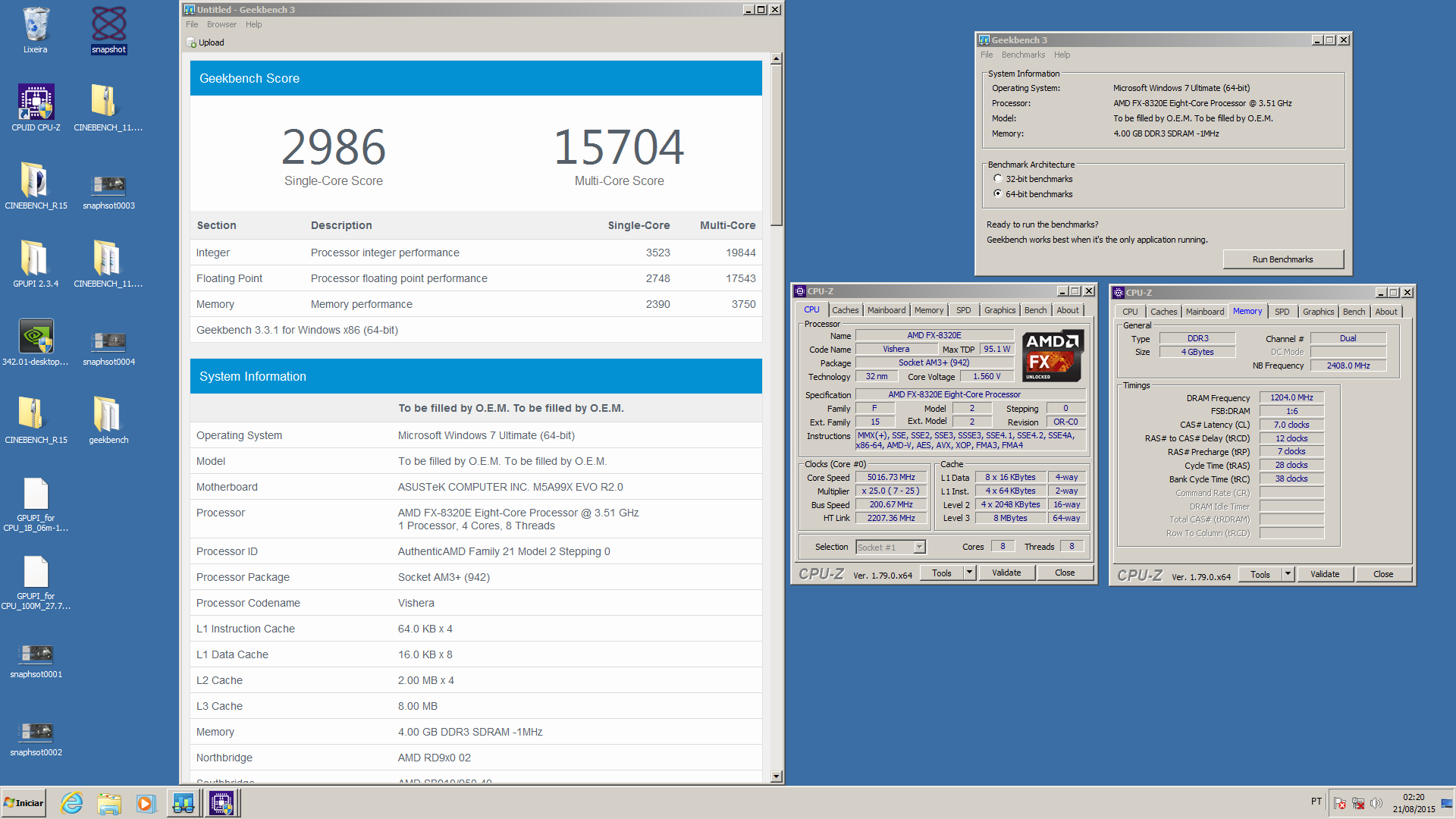Open Windows Explorer from the taskbar
Screen dimensions: 1456x819
pyautogui.click(x=109, y=803)
